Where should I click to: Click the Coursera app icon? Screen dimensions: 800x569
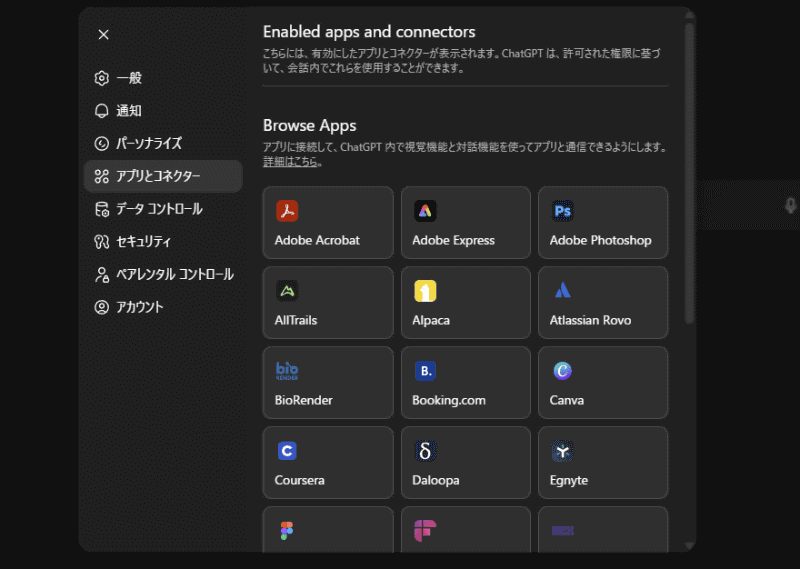coord(287,451)
